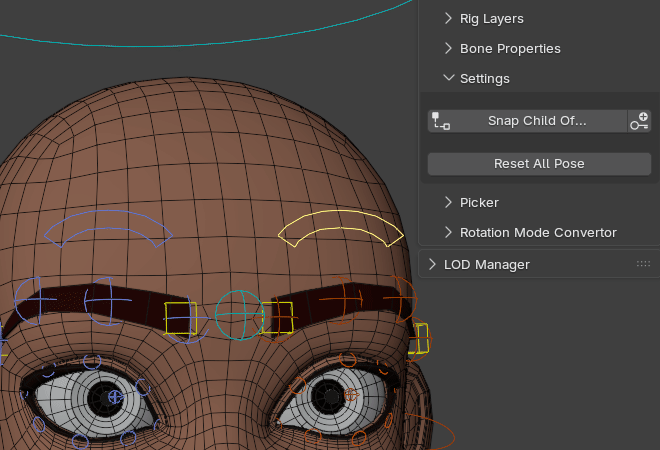Click the Reset All Pose button

click(539, 164)
